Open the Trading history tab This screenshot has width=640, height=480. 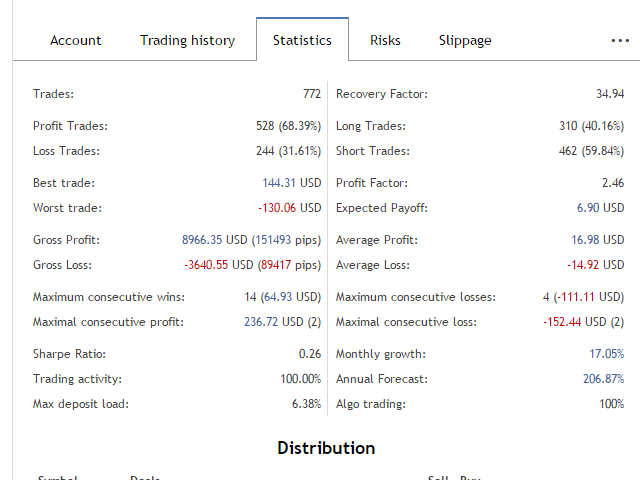click(x=187, y=41)
